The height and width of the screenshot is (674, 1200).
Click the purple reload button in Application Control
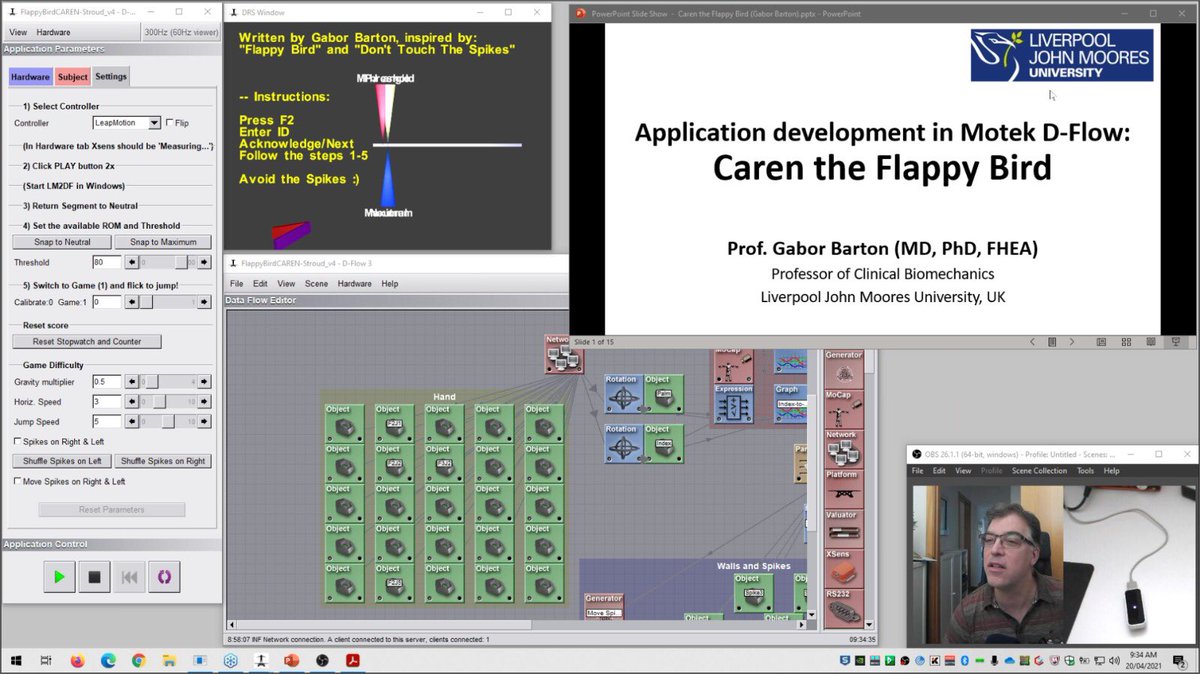pos(164,577)
